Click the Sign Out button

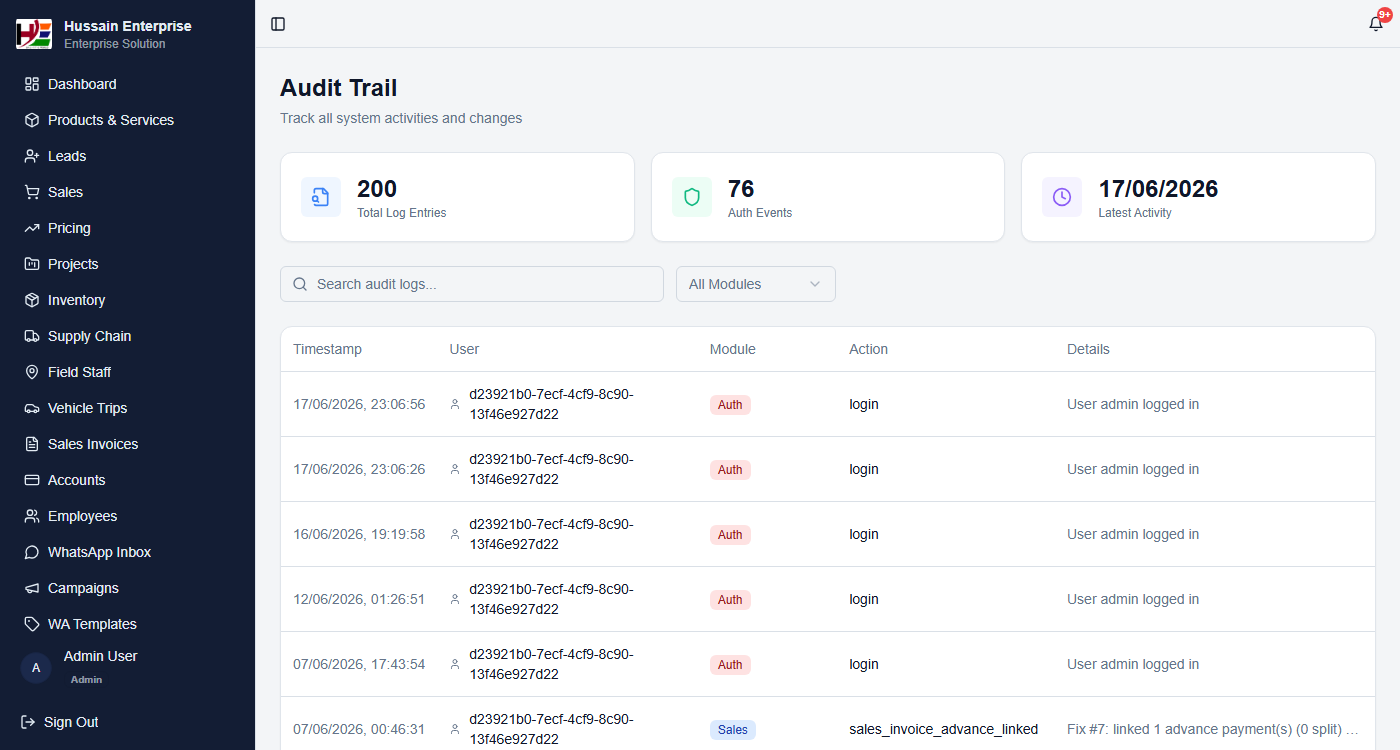60,722
